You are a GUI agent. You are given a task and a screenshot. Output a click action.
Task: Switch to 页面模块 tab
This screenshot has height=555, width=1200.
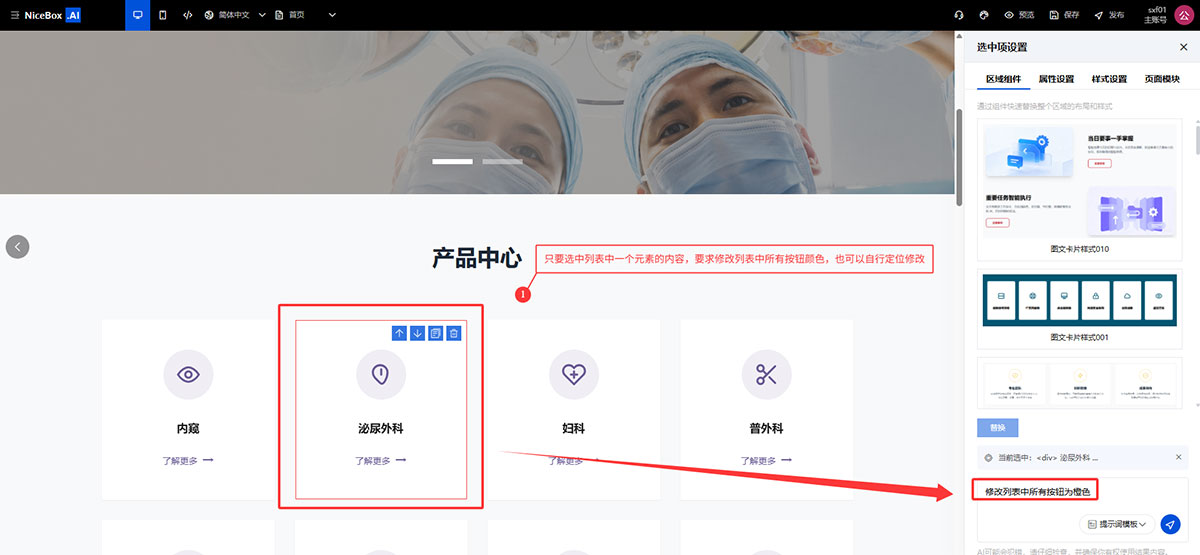pos(1162,79)
